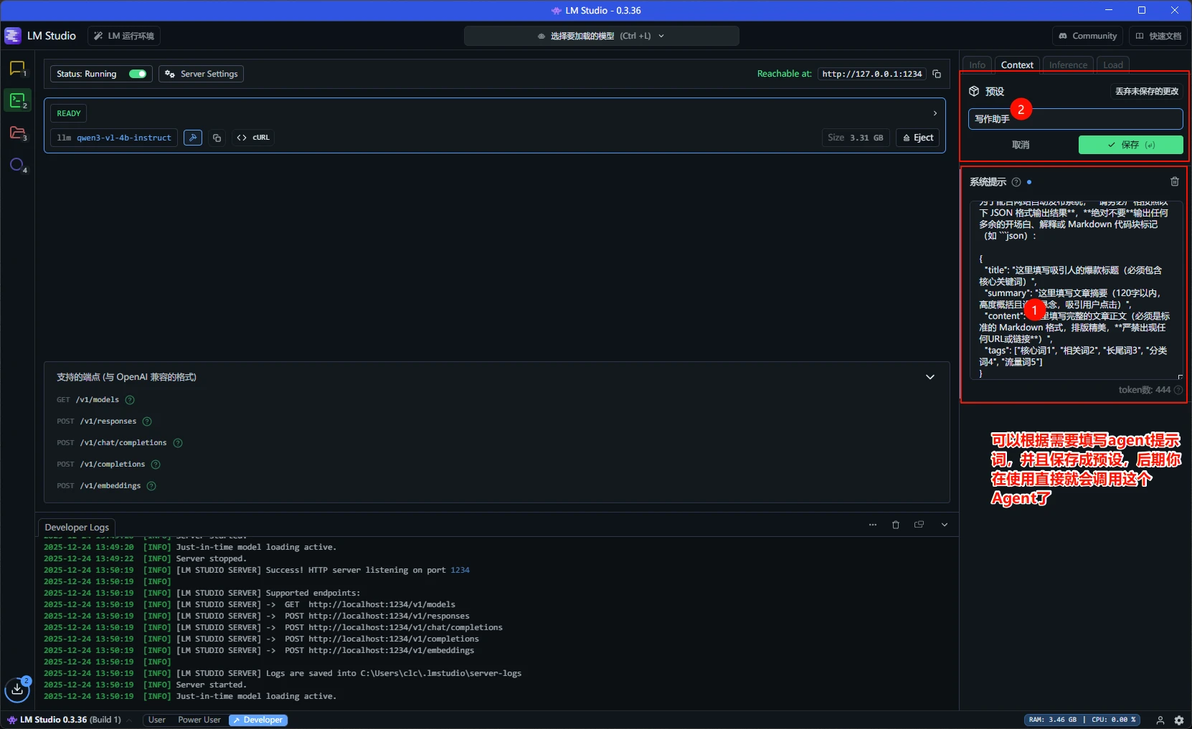Click the READY status badge
Image resolution: width=1192 pixels, height=729 pixels.
click(x=68, y=113)
